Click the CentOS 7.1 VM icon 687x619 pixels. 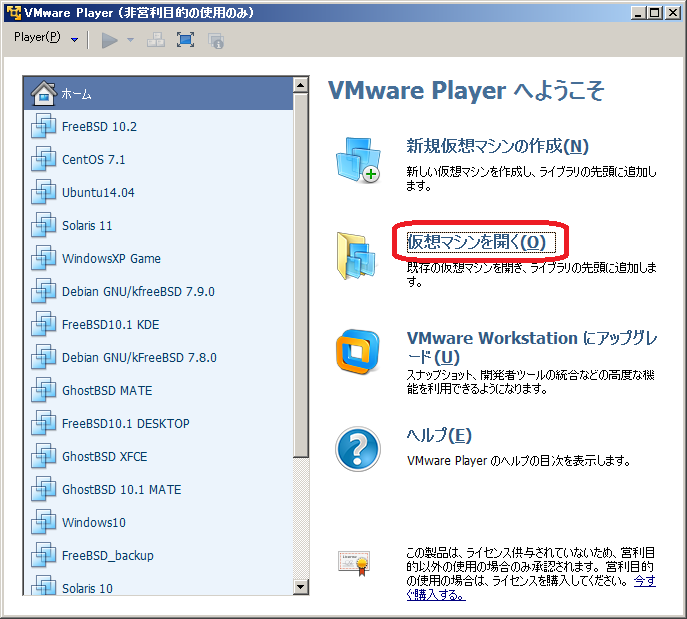pos(43,159)
